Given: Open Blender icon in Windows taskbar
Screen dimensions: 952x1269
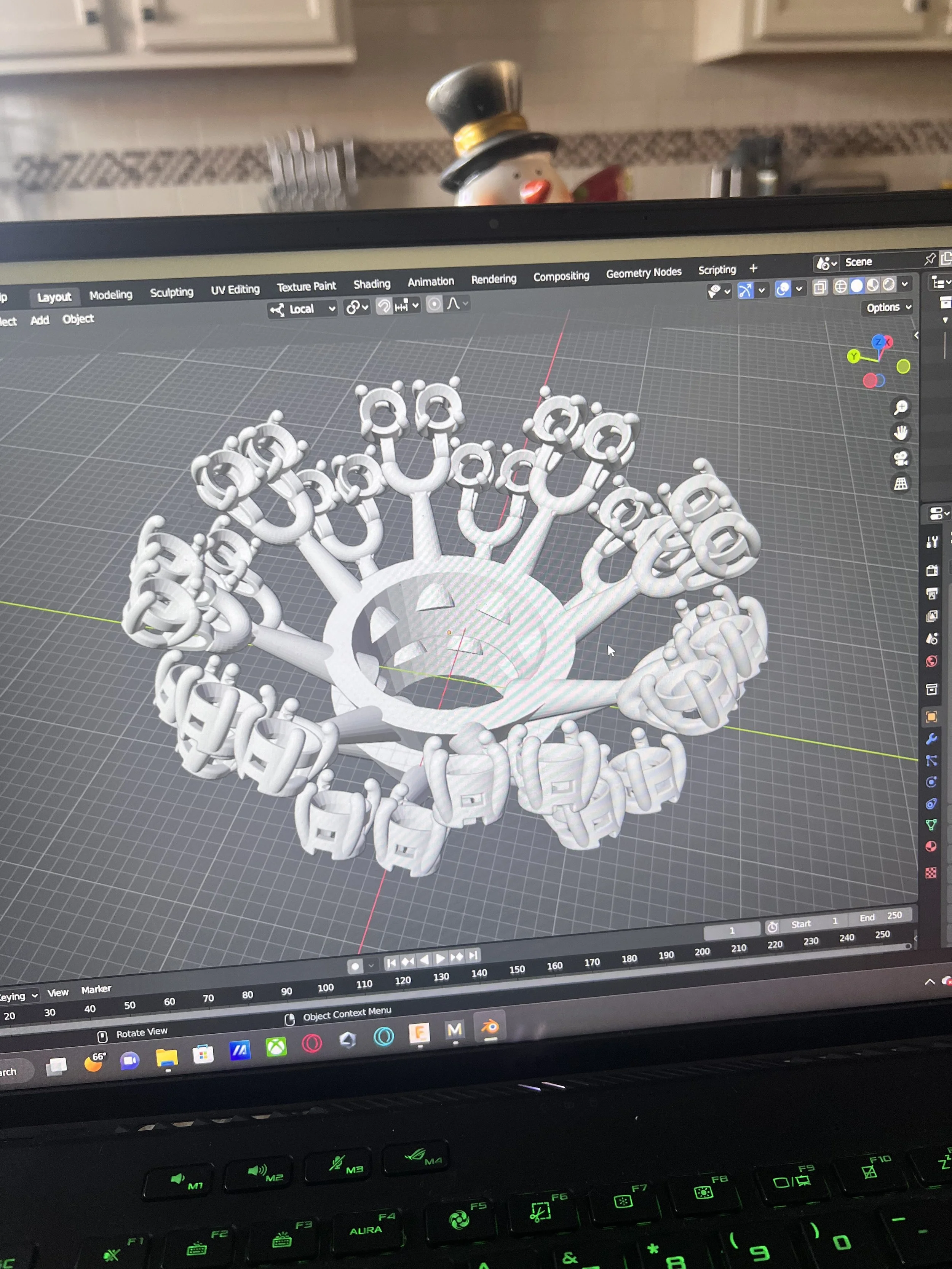Looking at the screenshot, I should point(490,1028).
